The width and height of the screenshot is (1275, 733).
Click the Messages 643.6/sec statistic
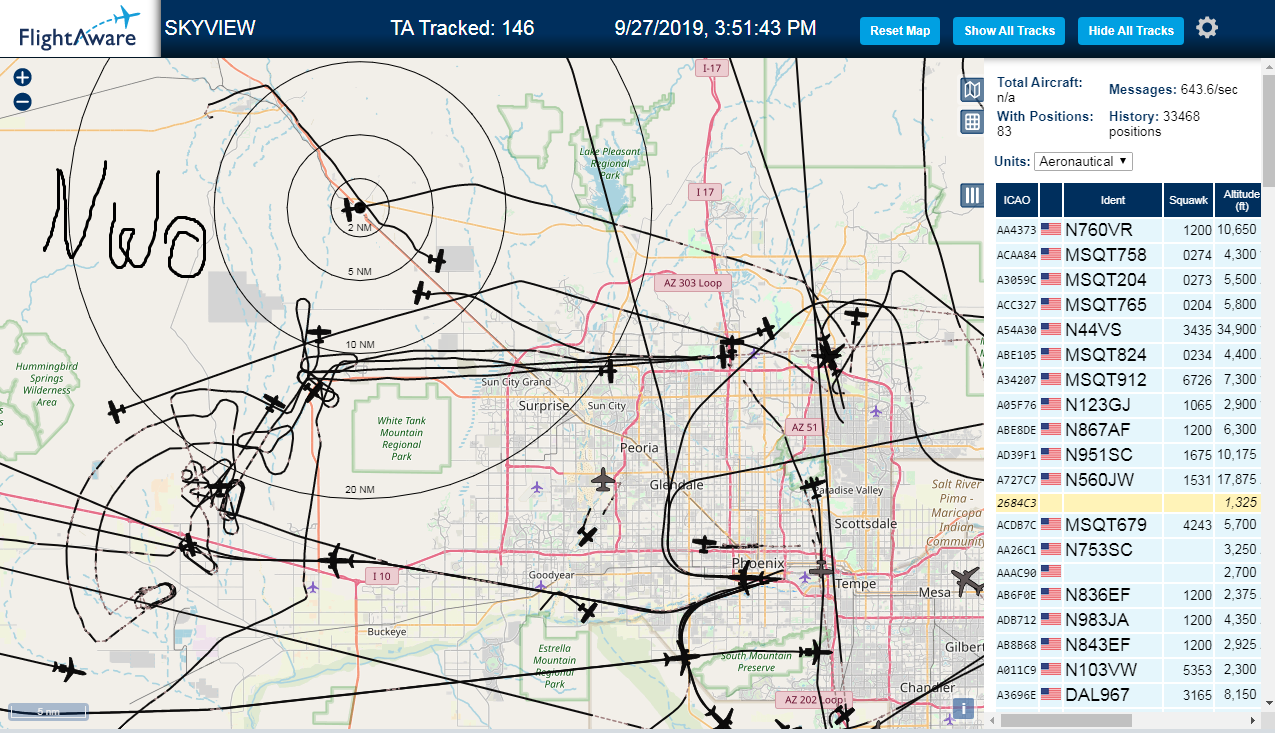(x=1173, y=90)
